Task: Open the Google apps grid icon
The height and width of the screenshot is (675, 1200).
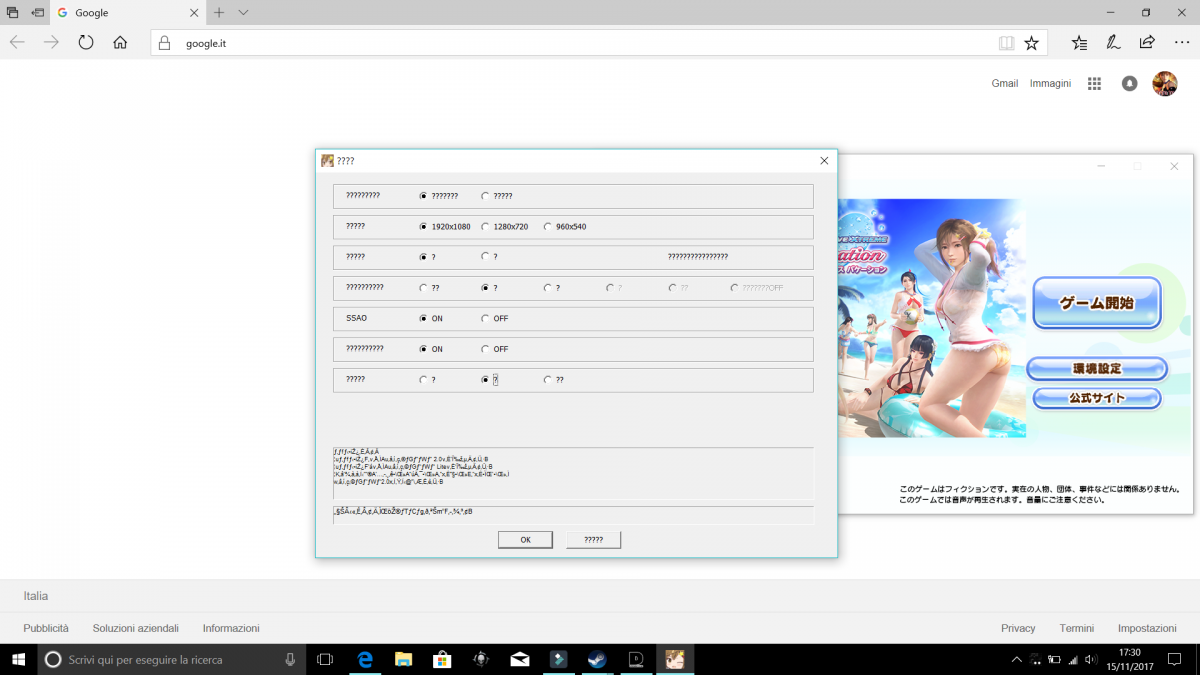Action: point(1094,84)
